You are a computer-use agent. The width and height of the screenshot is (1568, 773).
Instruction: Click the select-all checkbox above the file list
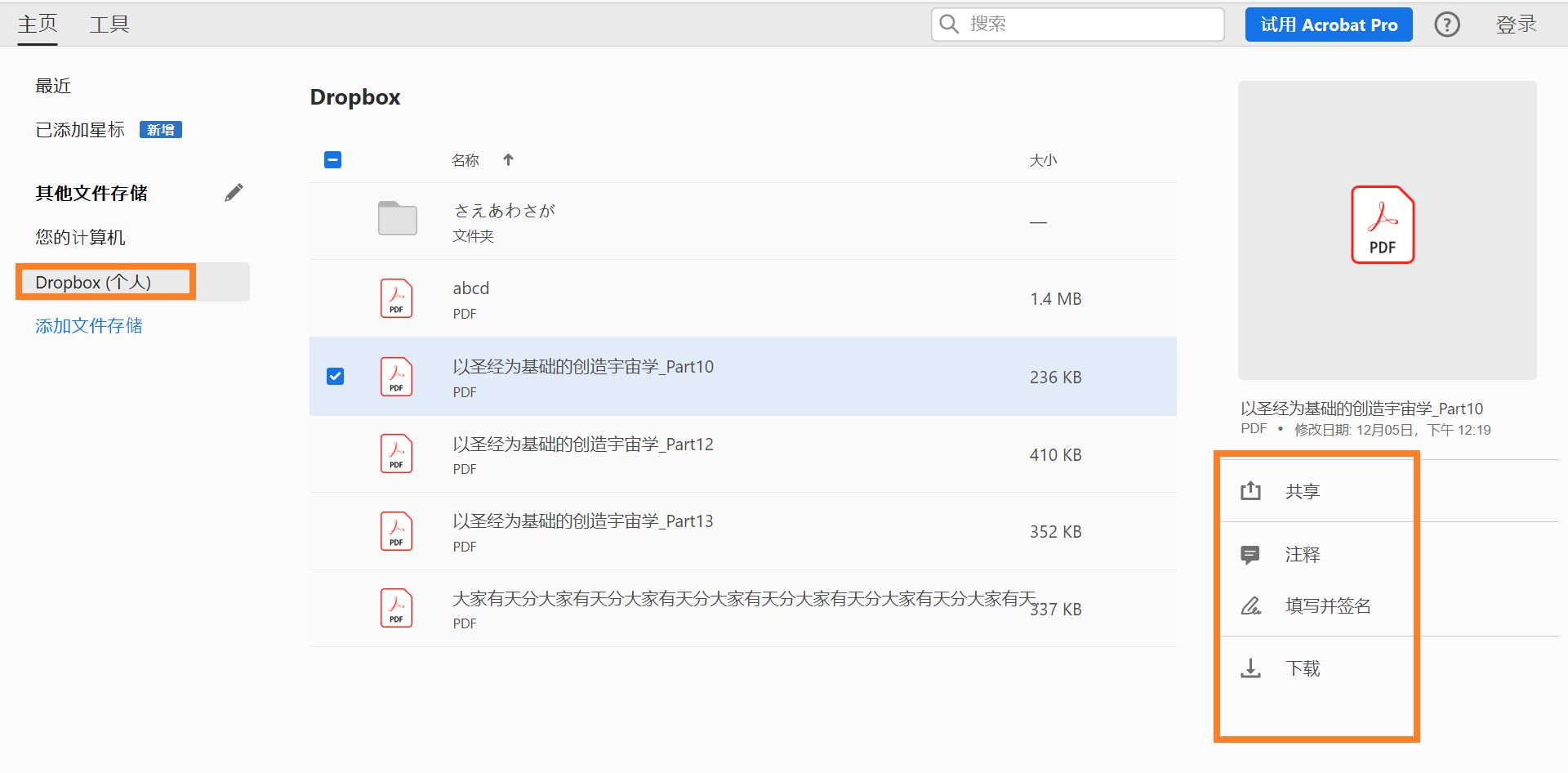tap(332, 159)
